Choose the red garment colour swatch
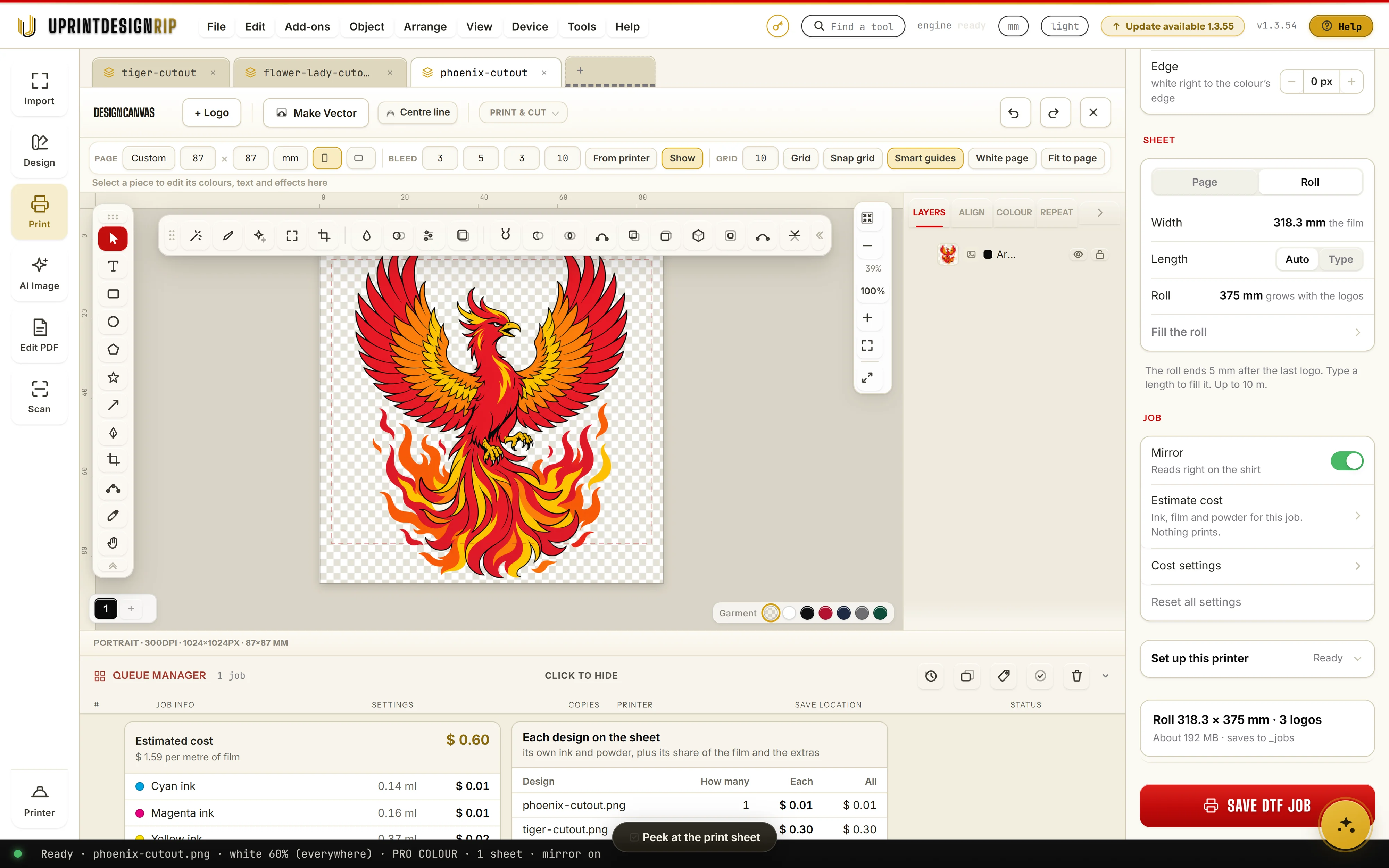Screen dimensions: 1389x868 (825, 613)
